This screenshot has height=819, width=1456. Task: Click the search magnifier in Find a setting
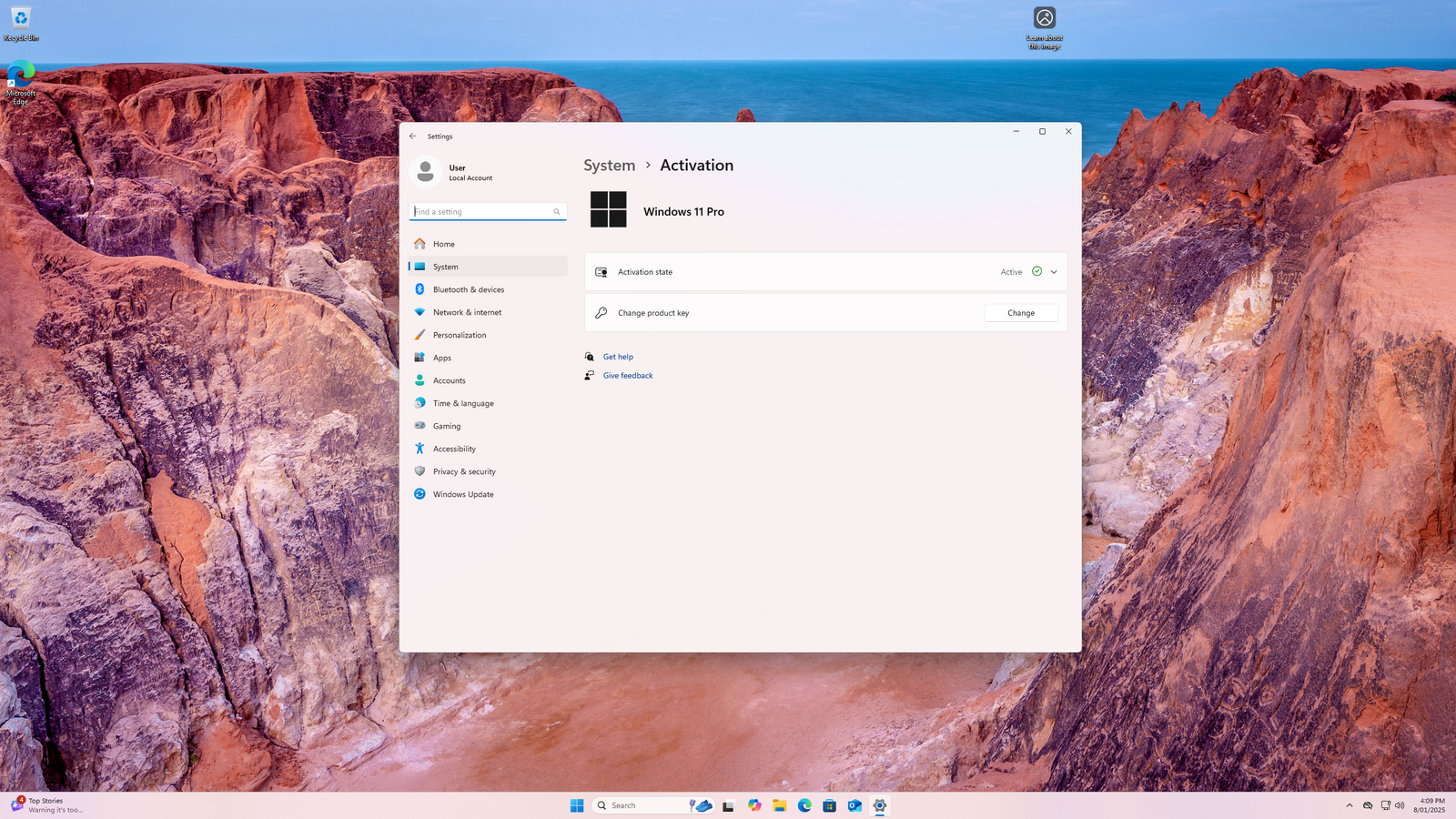[x=557, y=211]
